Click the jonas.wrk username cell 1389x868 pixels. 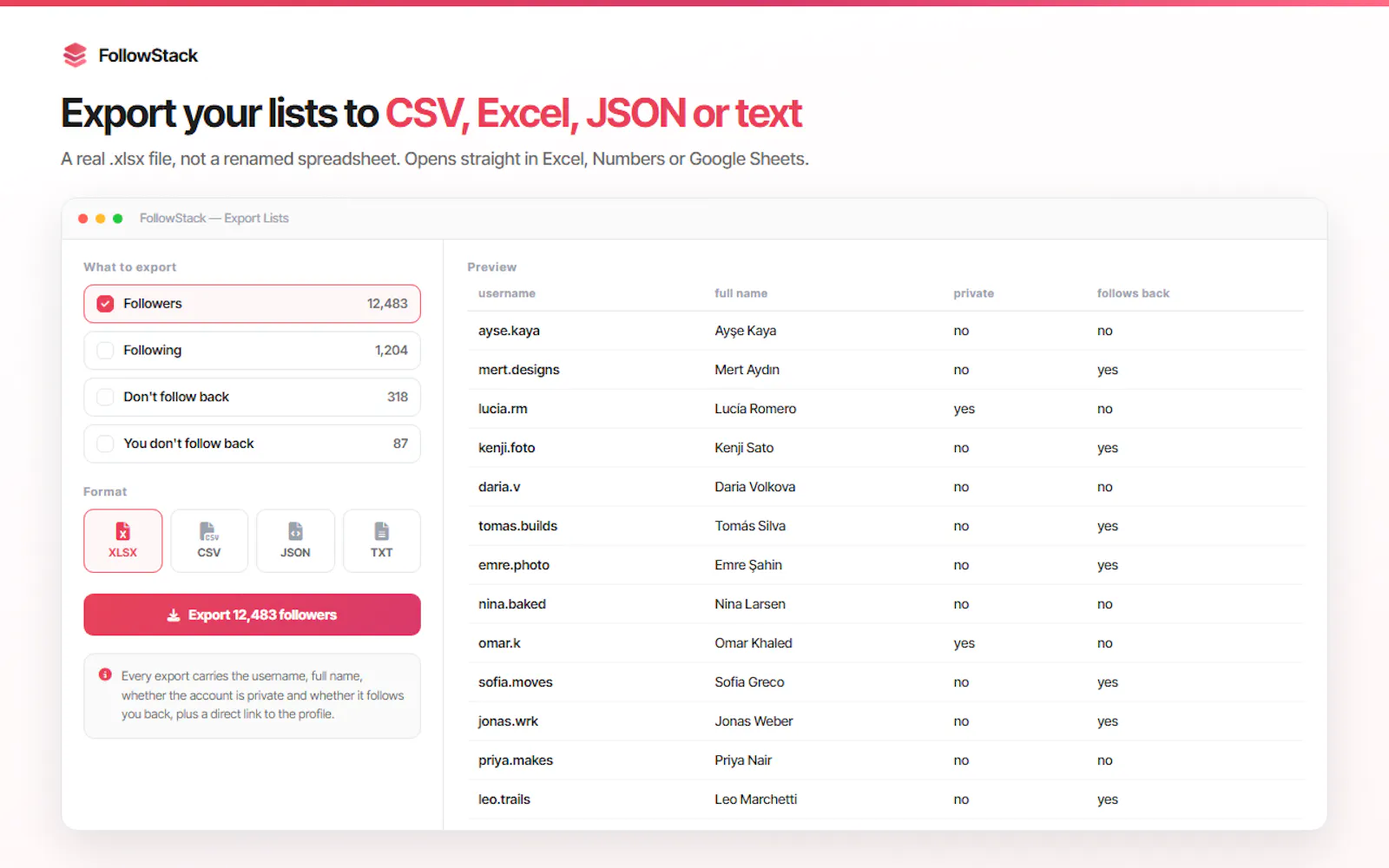[508, 721]
